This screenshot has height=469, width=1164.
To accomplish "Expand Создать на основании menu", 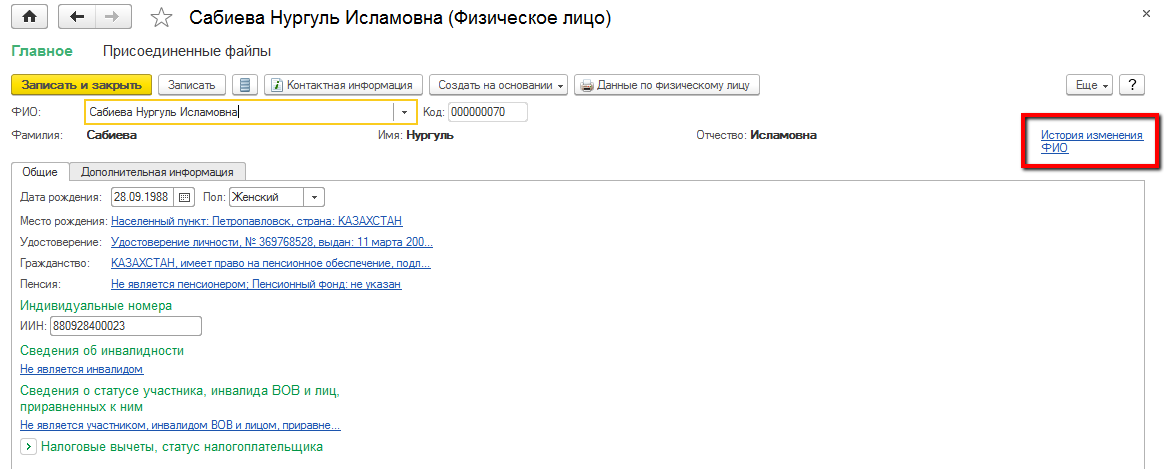I will (499, 85).
